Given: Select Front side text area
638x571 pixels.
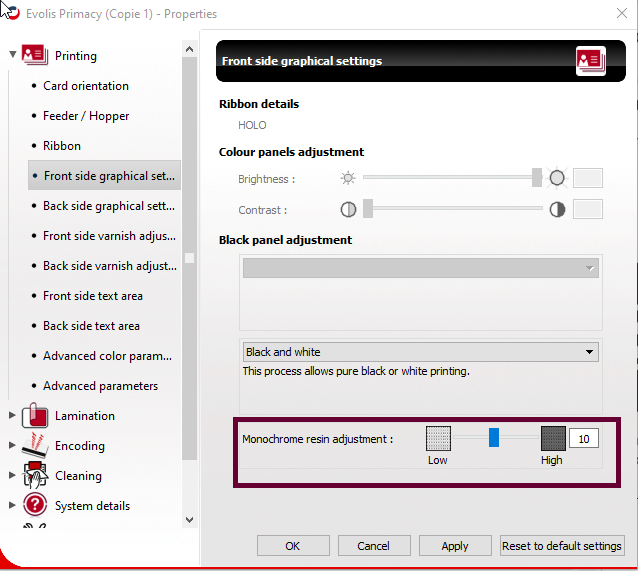Looking at the screenshot, I should 93,296.
